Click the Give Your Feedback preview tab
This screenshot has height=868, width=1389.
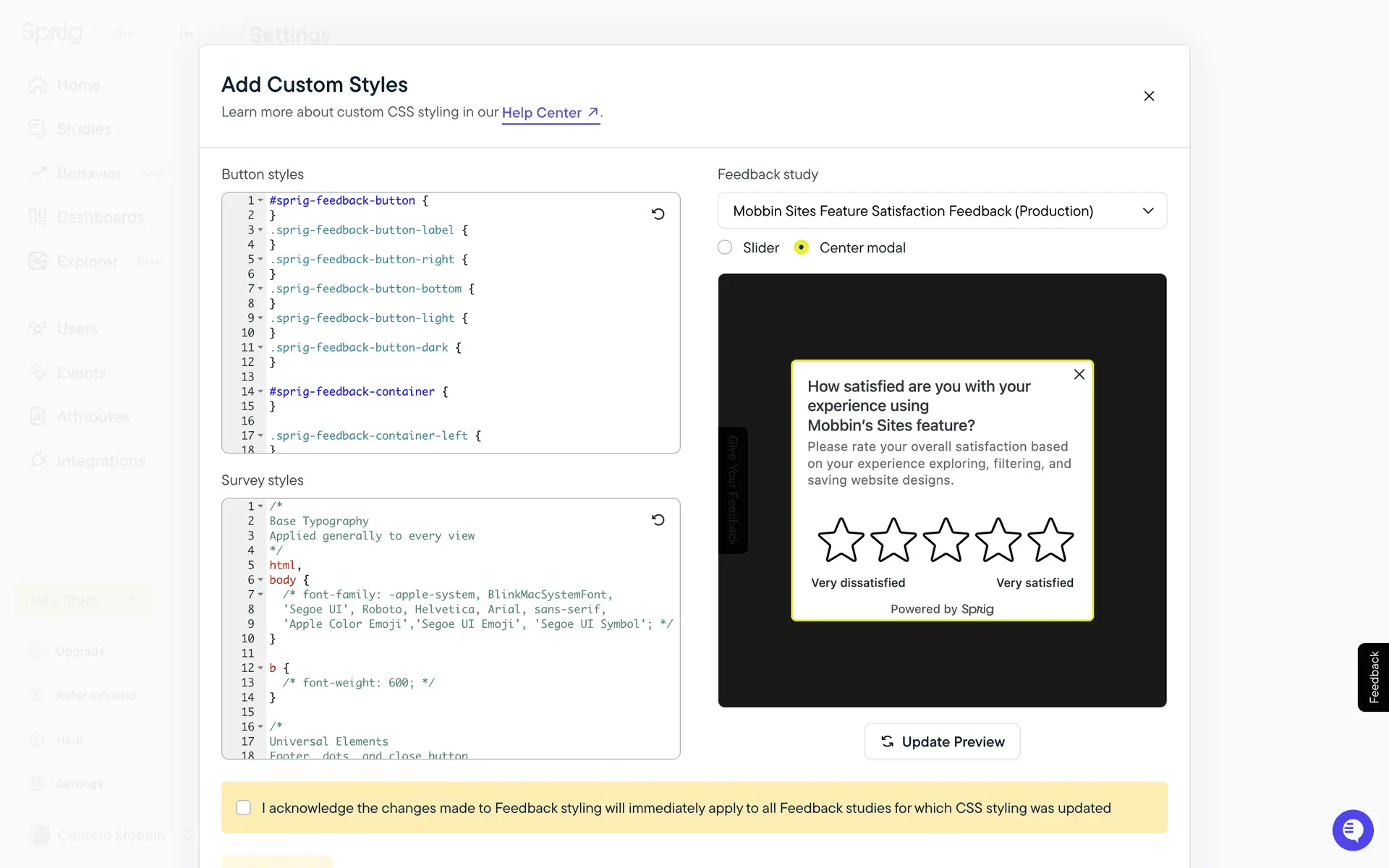pos(733,490)
